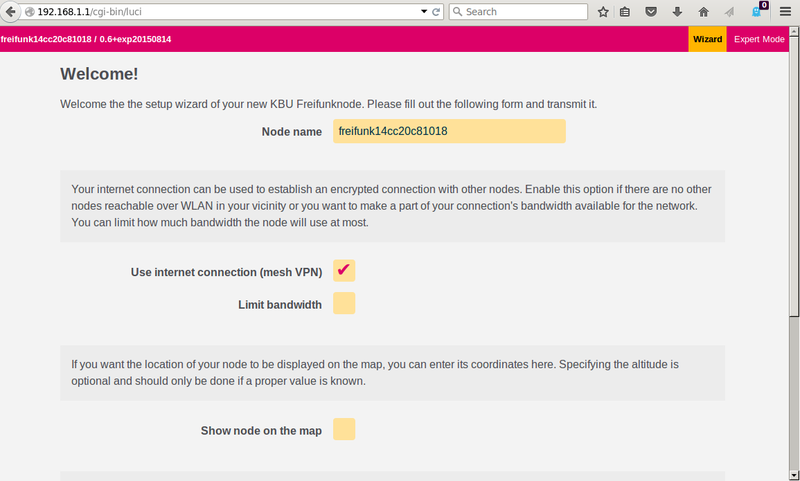Open the downloads arrow icon
This screenshot has width=800, height=481.
pyautogui.click(x=677, y=12)
